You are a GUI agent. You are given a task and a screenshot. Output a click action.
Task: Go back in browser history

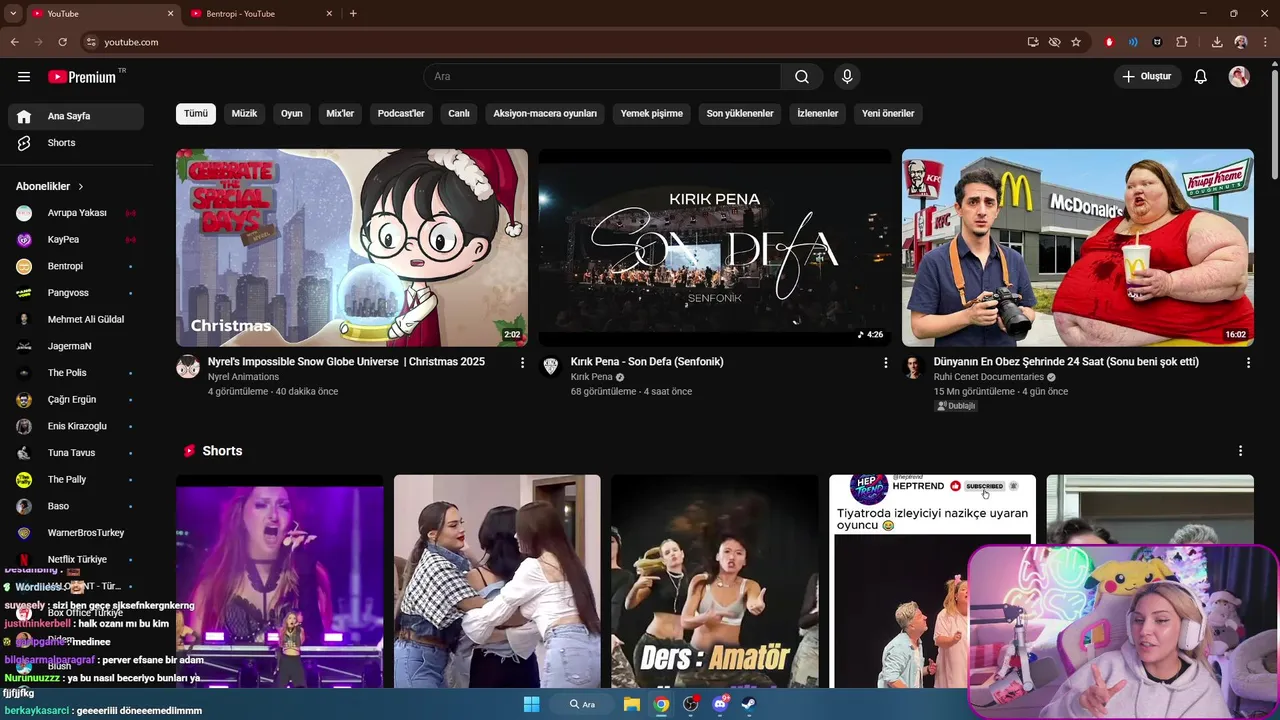(14, 42)
